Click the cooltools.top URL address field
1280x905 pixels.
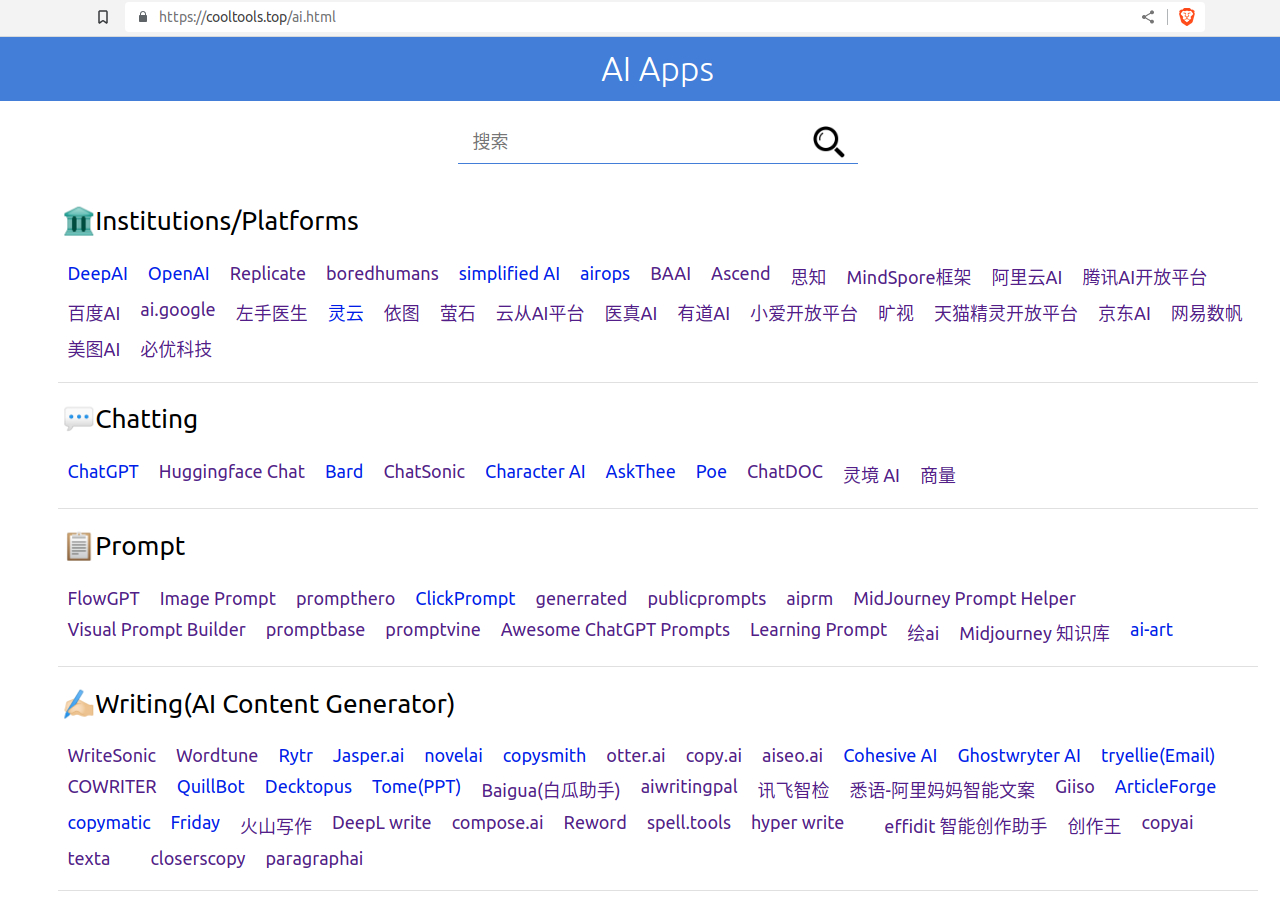click(x=247, y=17)
